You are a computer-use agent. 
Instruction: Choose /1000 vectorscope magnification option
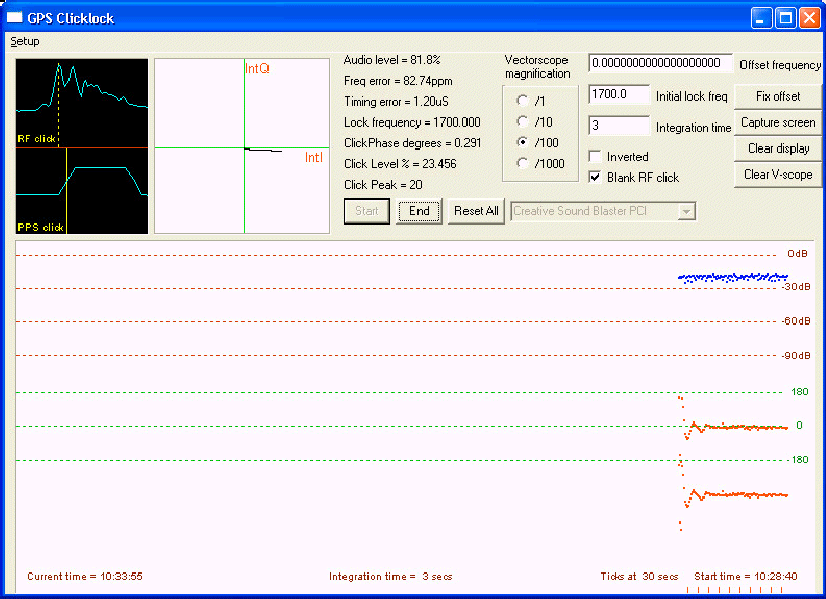click(x=522, y=164)
